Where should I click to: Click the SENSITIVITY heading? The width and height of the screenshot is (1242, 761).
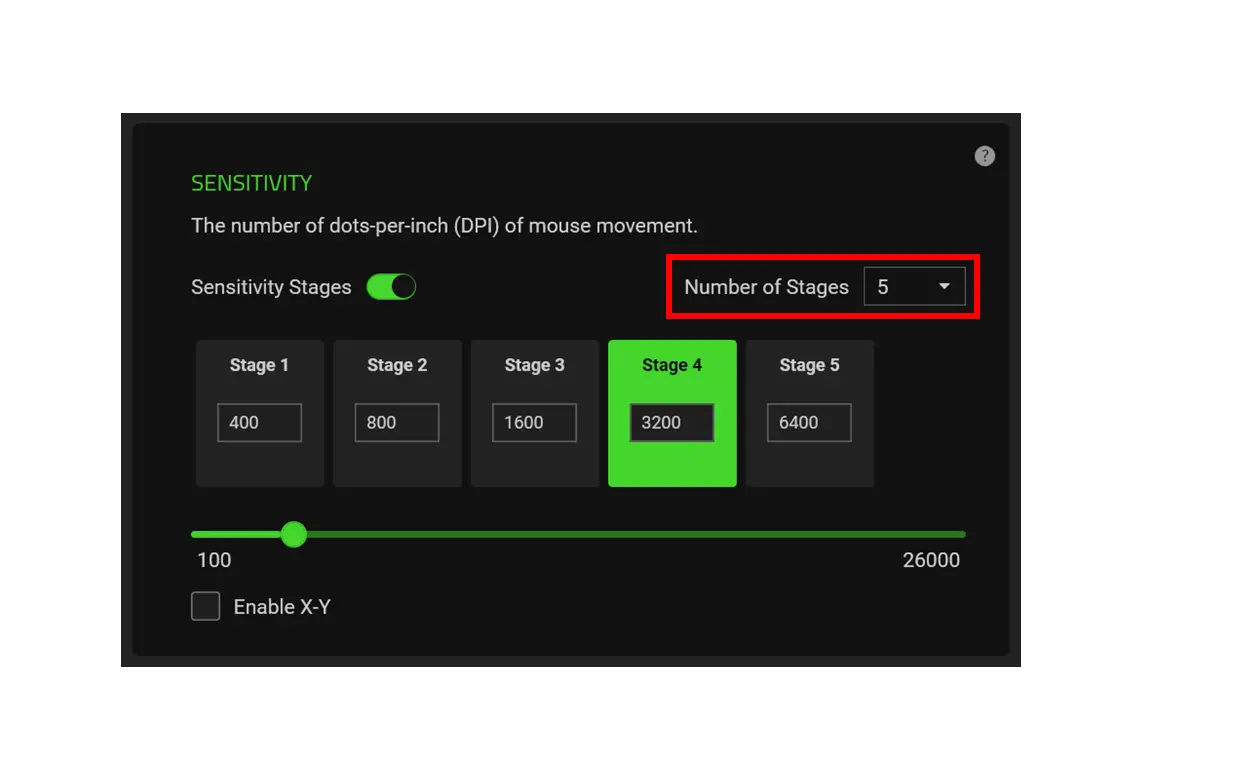coord(251,183)
